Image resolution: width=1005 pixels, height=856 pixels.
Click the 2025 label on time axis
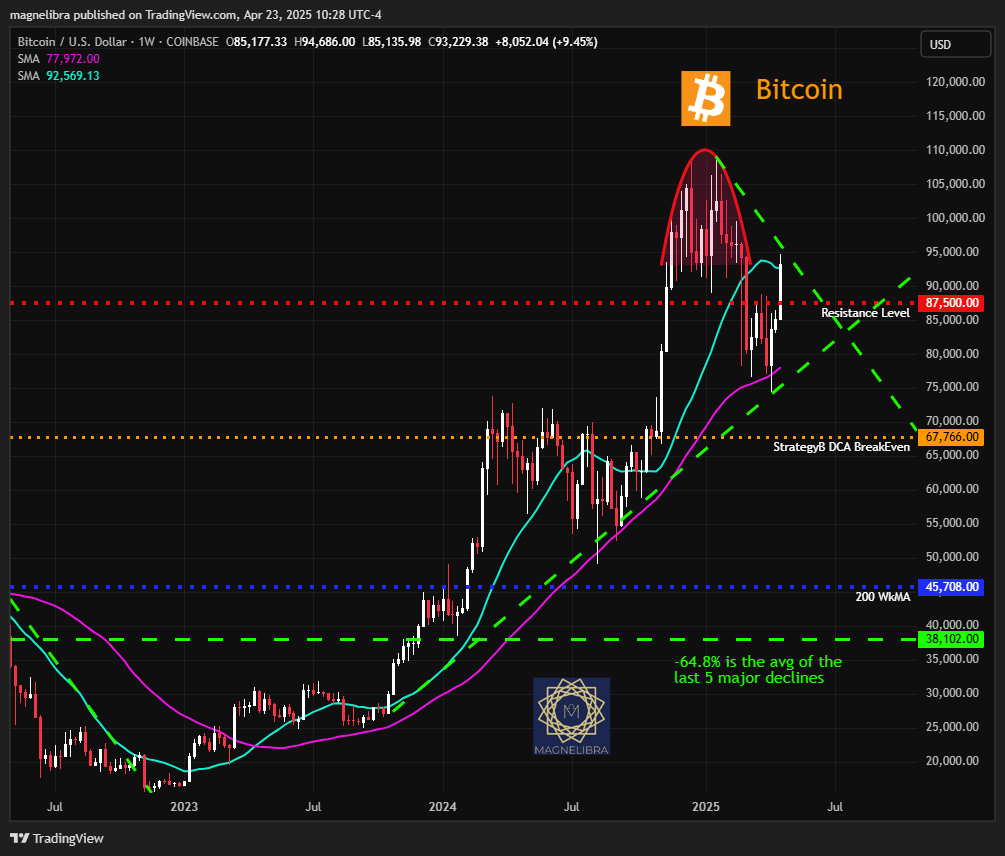706,806
